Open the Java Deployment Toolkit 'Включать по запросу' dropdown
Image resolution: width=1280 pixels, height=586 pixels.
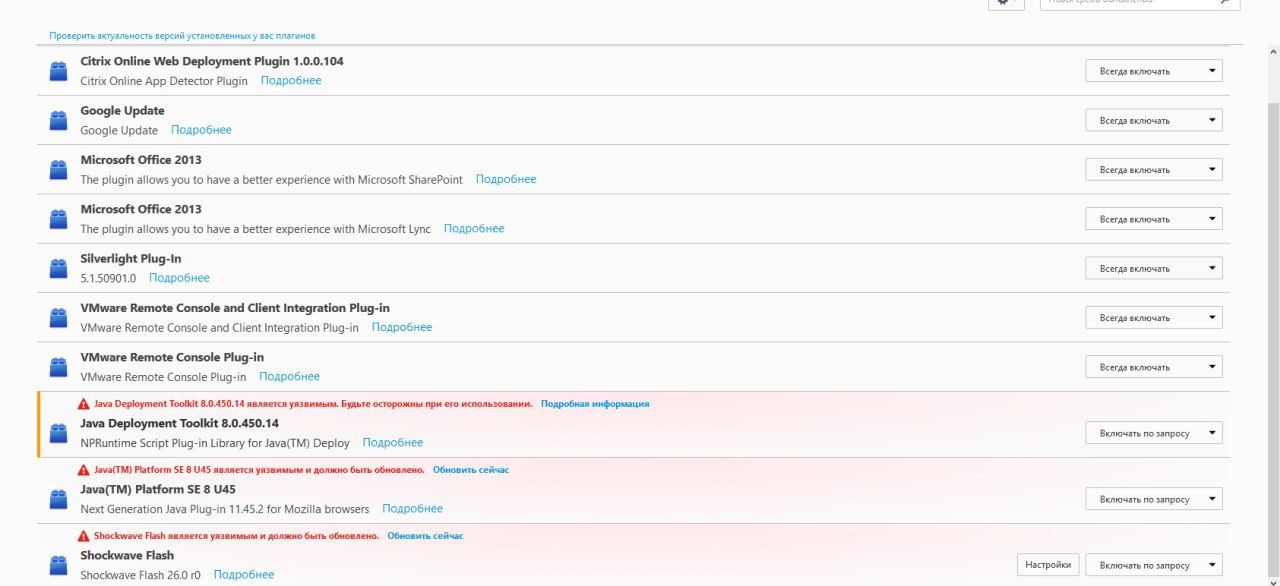(1154, 433)
